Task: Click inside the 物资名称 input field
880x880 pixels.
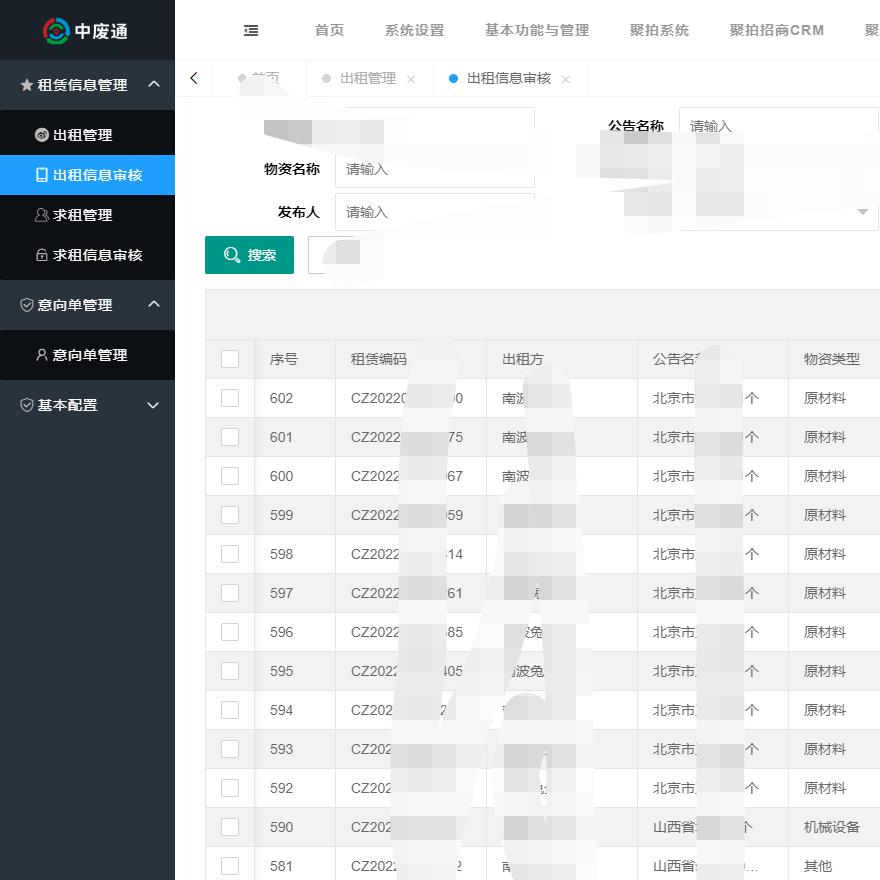Action: tap(435, 169)
